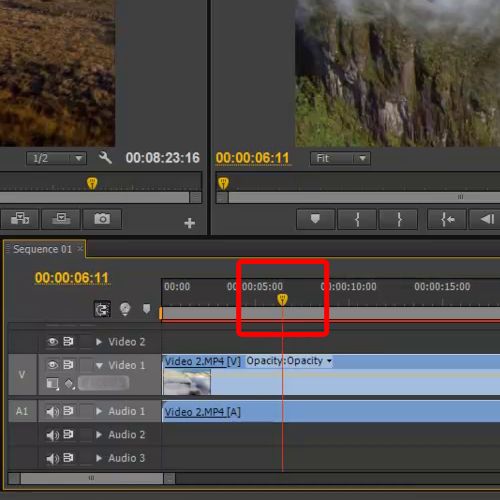Toggle Video 2 track eye visibility
Screen dimensions: 500x500
(x=53, y=342)
